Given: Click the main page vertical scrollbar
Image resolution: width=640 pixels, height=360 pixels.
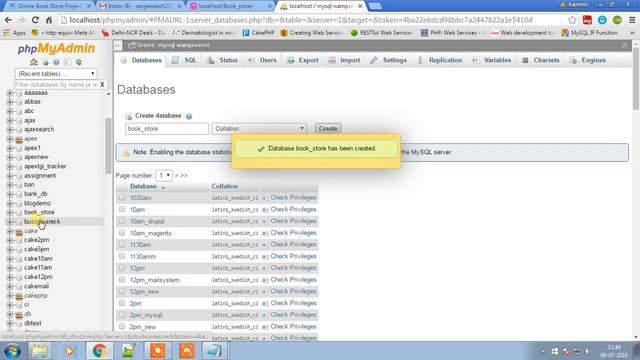Looking at the screenshot, I should [x=636, y=78].
